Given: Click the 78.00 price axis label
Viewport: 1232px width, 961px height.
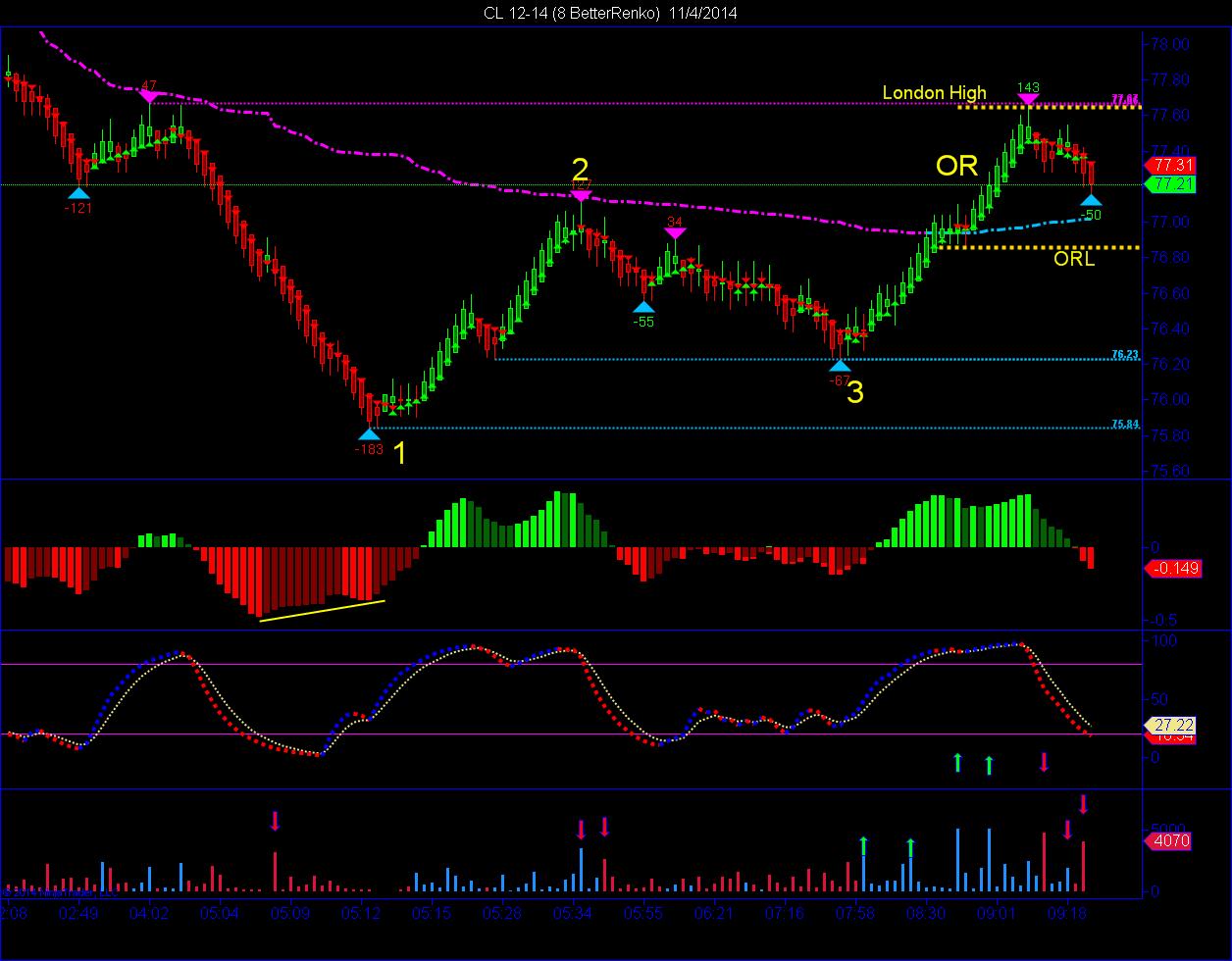Looking at the screenshot, I should pyautogui.click(x=1172, y=44).
